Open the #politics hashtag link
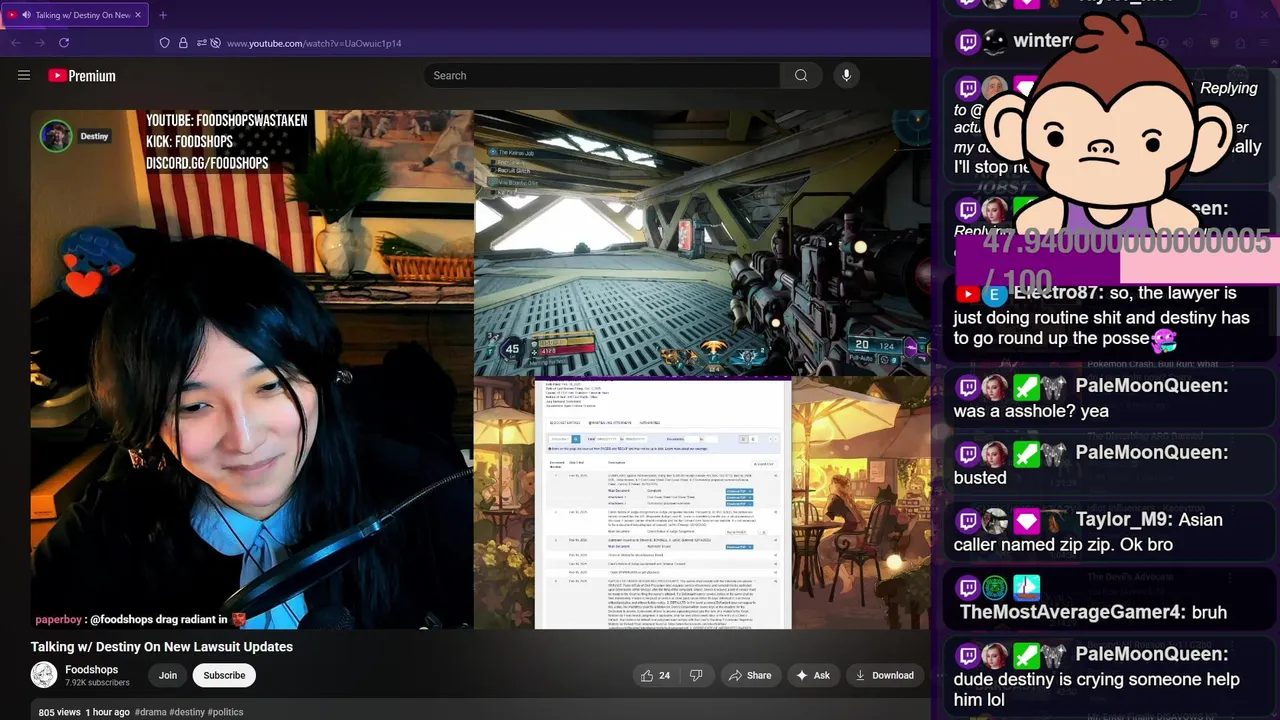The height and width of the screenshot is (720, 1280). [x=225, y=712]
